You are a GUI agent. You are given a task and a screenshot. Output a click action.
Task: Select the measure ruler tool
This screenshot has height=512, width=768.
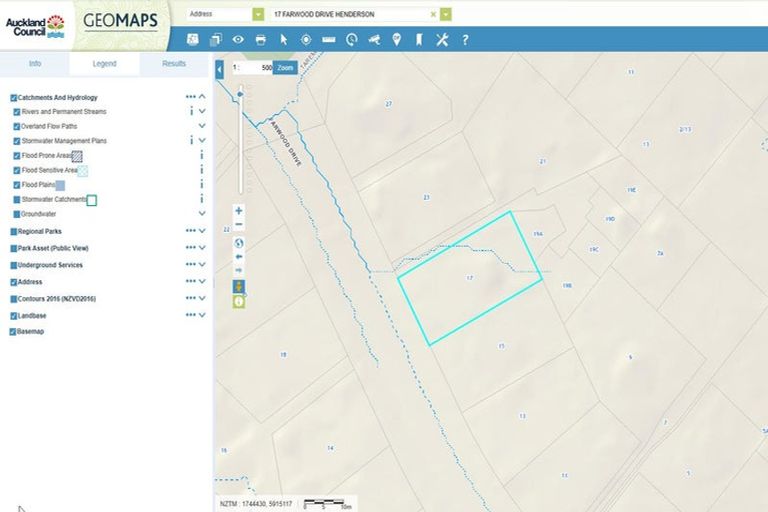pos(329,40)
